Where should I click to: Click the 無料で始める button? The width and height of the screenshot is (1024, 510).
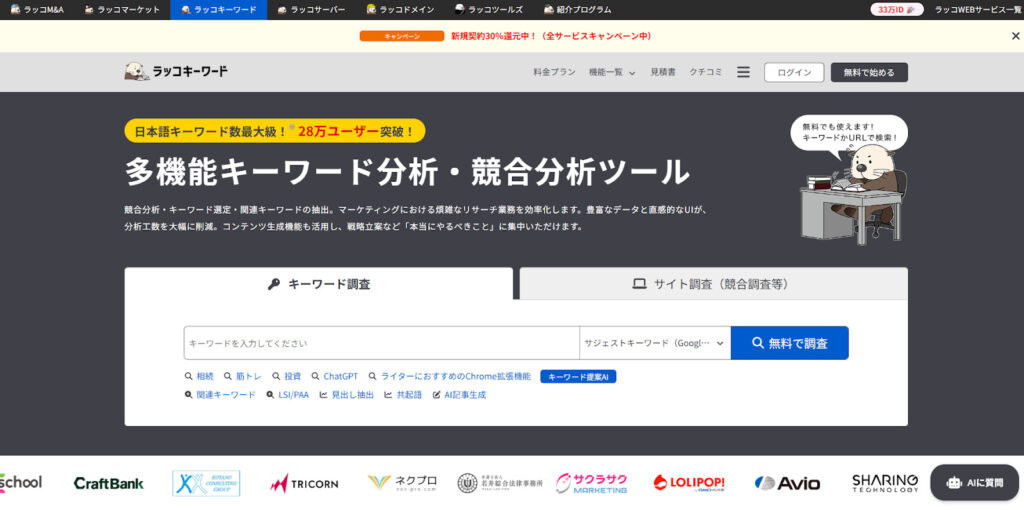[x=869, y=72]
